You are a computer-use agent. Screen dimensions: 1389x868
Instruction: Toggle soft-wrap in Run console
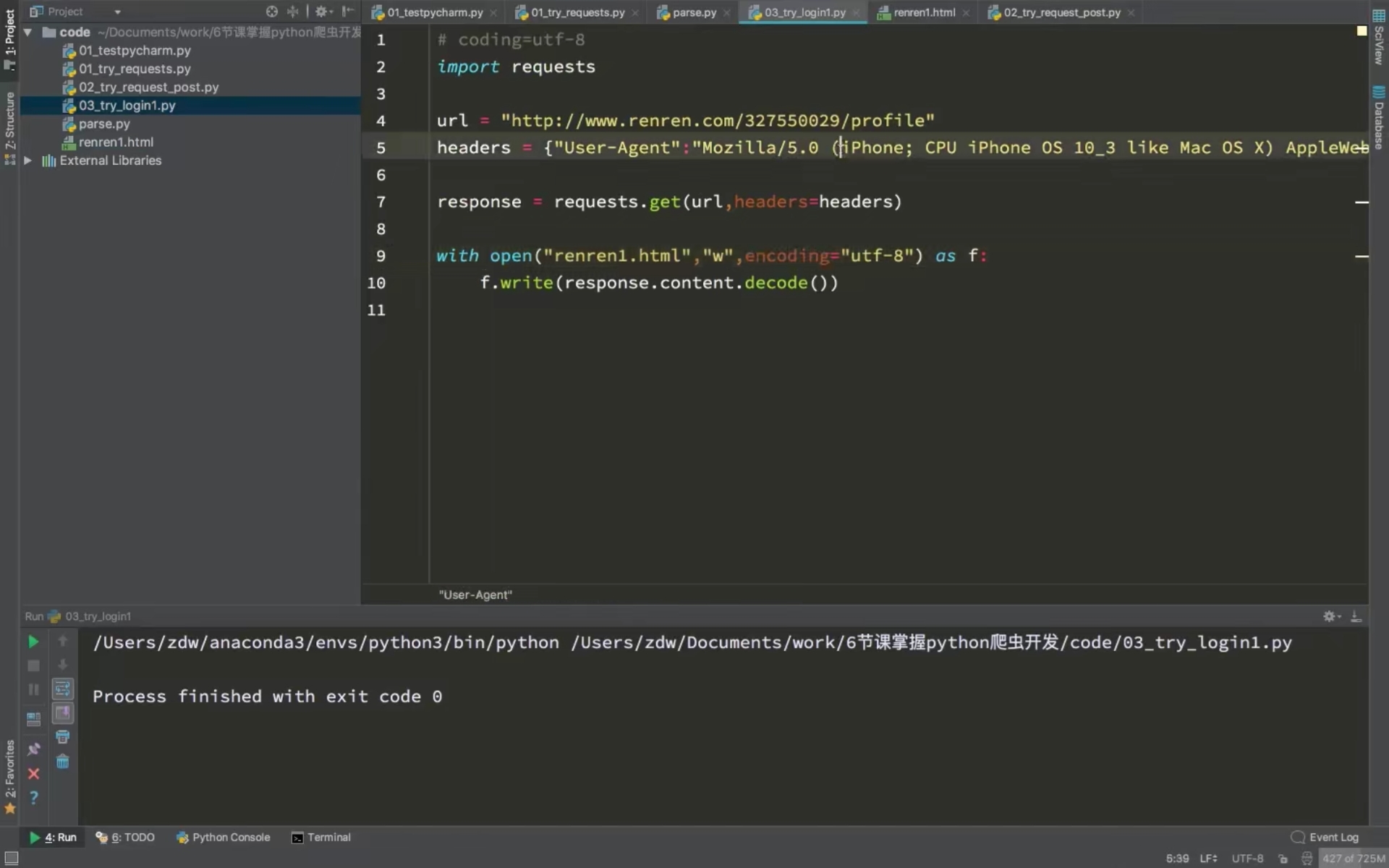(x=63, y=689)
